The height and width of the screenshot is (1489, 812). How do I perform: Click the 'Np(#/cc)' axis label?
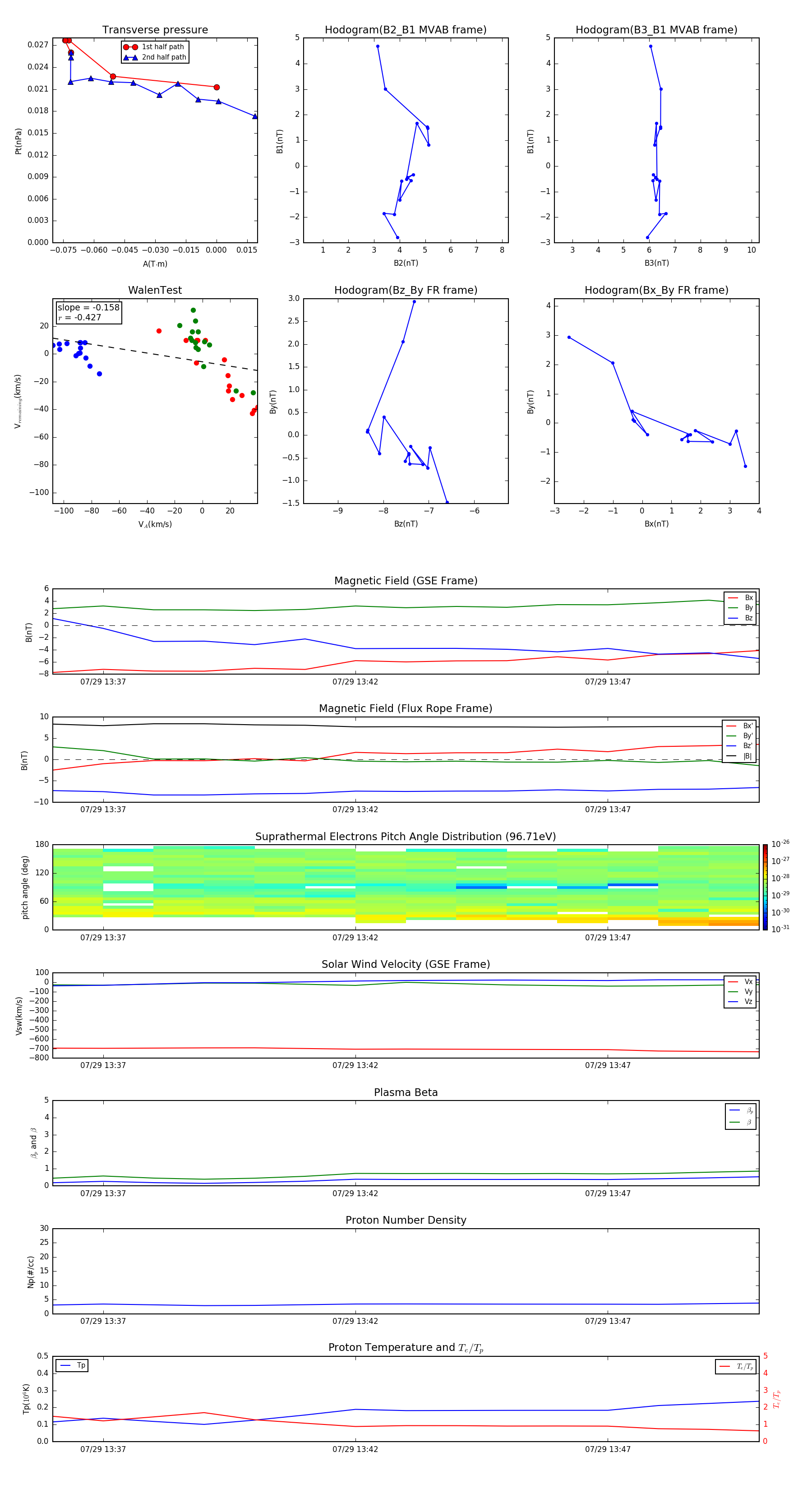[x=31, y=1272]
